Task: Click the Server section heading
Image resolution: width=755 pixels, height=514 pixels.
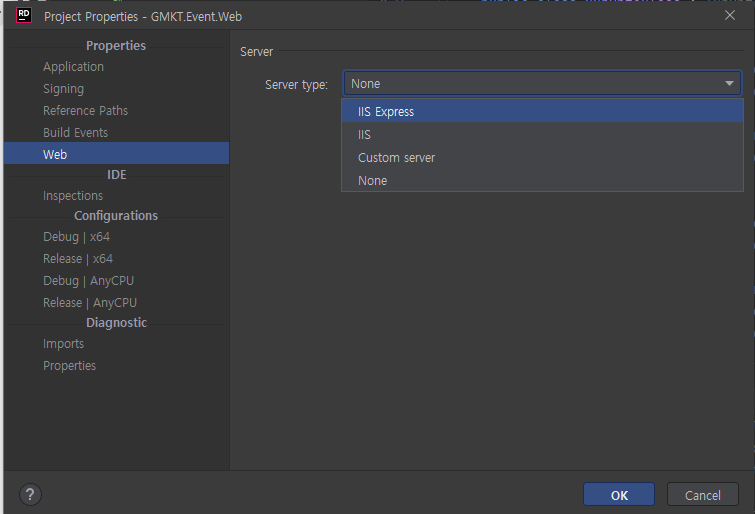Action: [x=256, y=52]
